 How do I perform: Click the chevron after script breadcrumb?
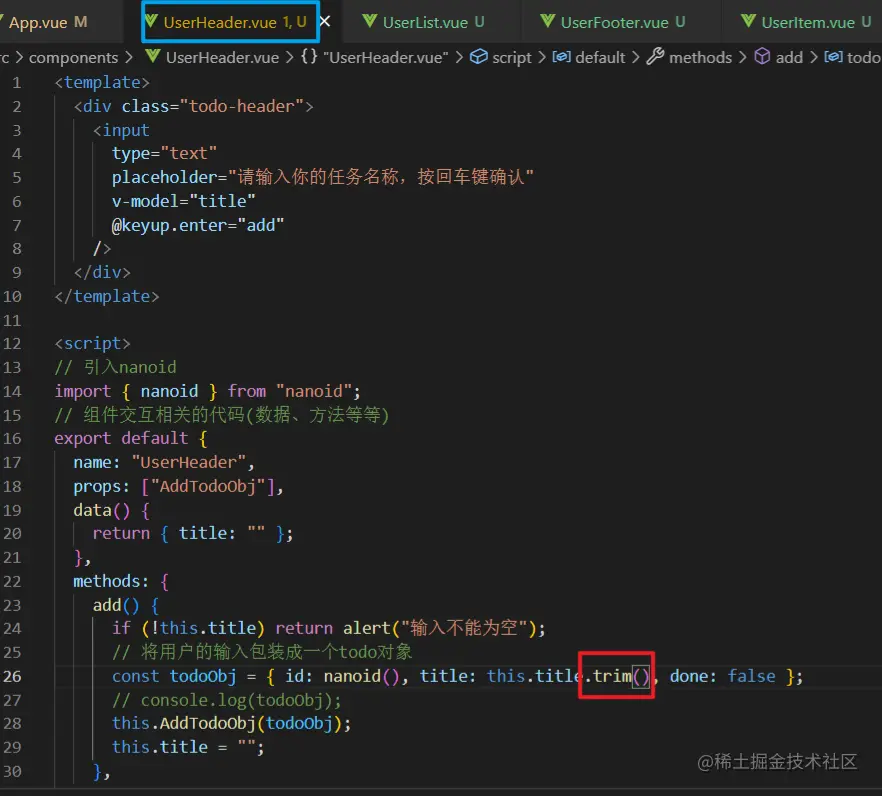[x=541, y=57]
